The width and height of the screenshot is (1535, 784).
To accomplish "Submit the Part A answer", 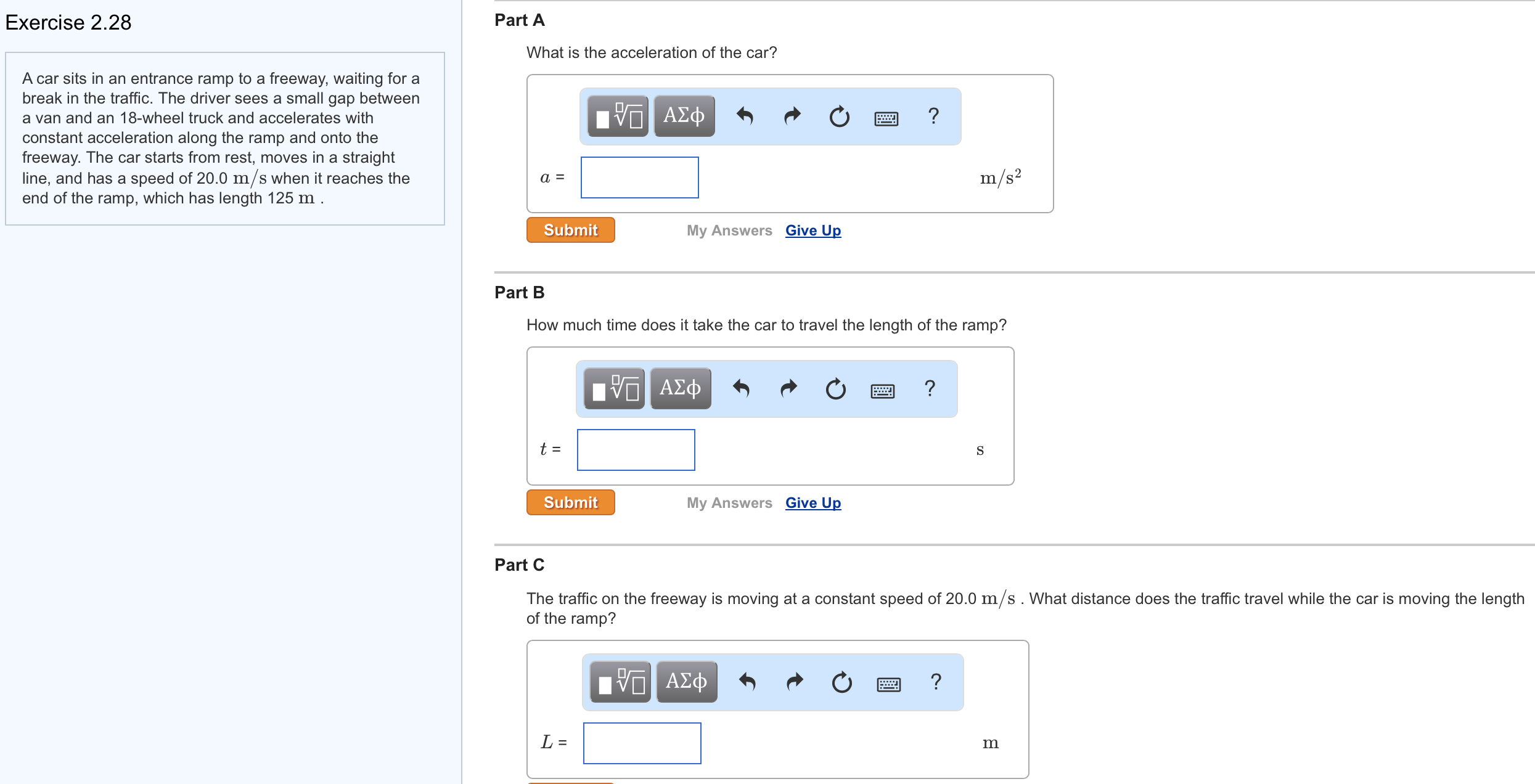I will pos(570,230).
